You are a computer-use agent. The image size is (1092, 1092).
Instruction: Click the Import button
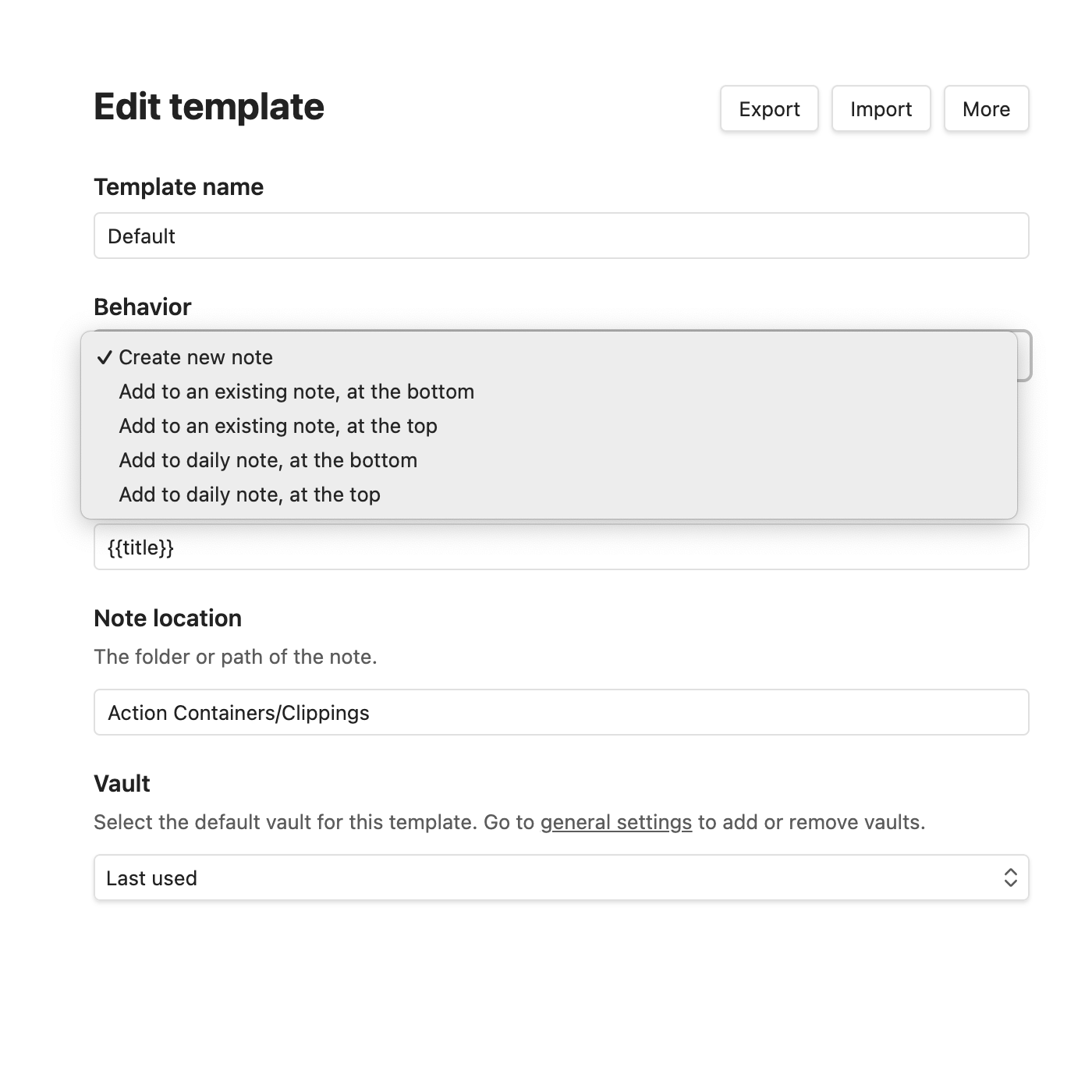tap(881, 108)
